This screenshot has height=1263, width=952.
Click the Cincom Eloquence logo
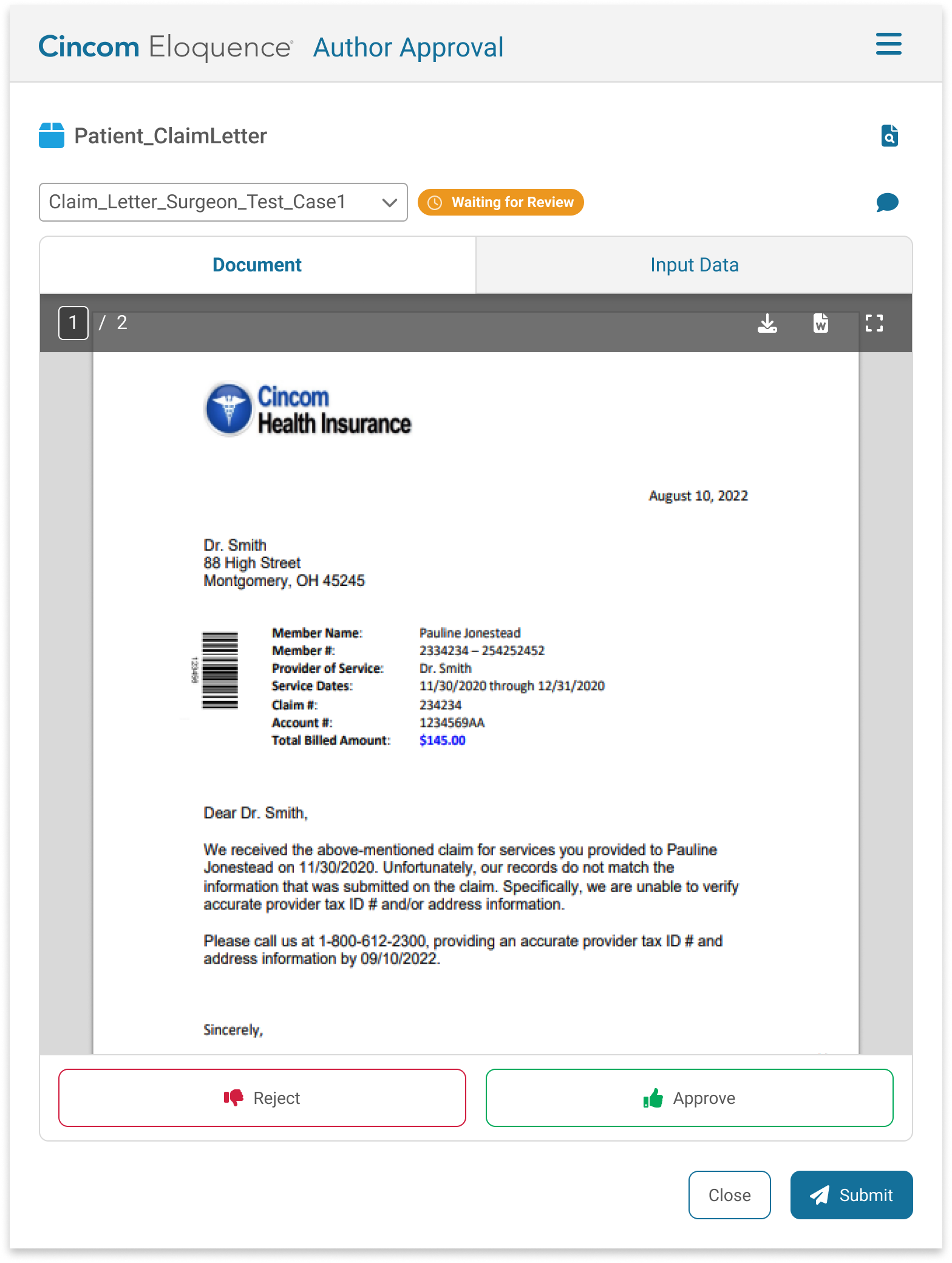point(166,47)
